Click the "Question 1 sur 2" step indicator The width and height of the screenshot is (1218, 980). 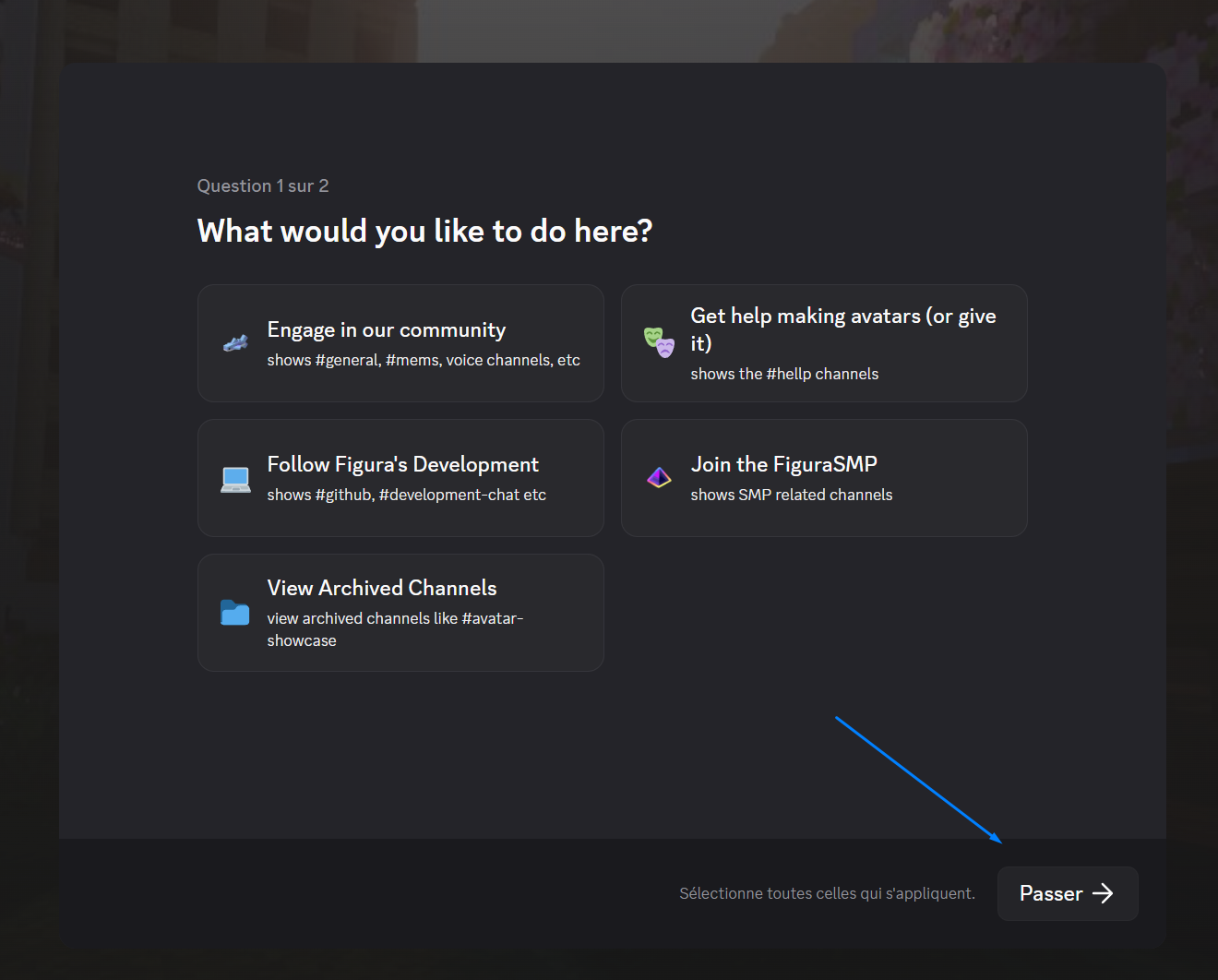[x=263, y=186]
